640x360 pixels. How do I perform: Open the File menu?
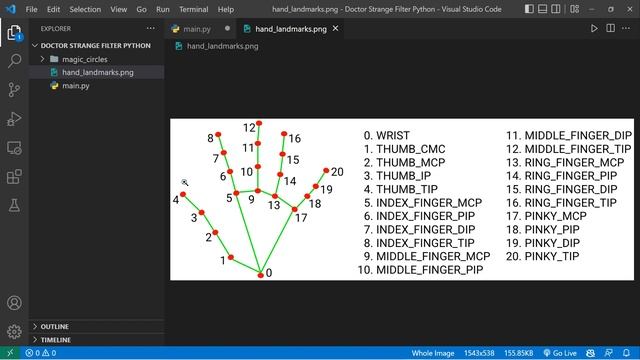31,9
